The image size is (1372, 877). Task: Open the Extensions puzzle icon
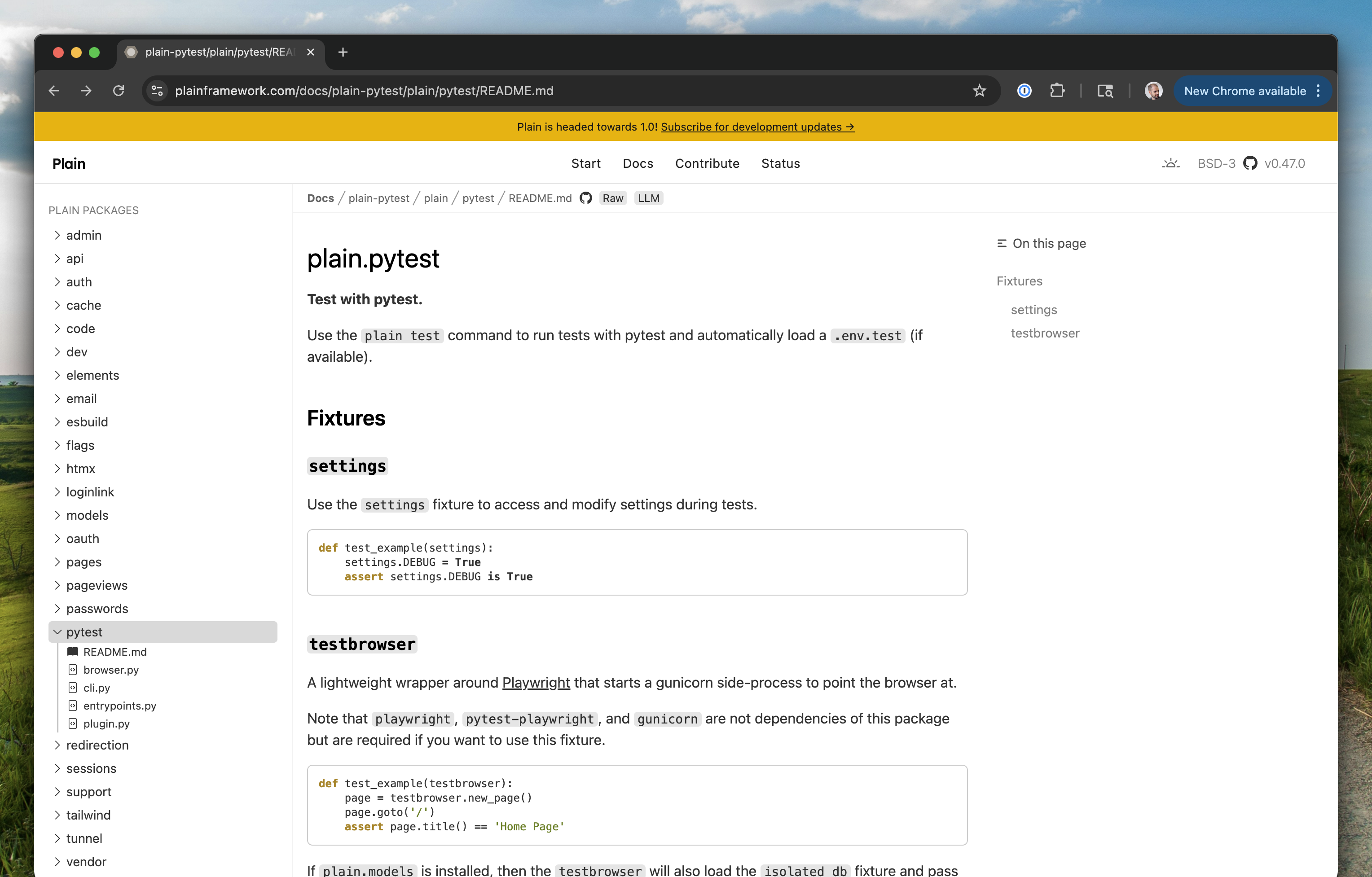(1057, 91)
